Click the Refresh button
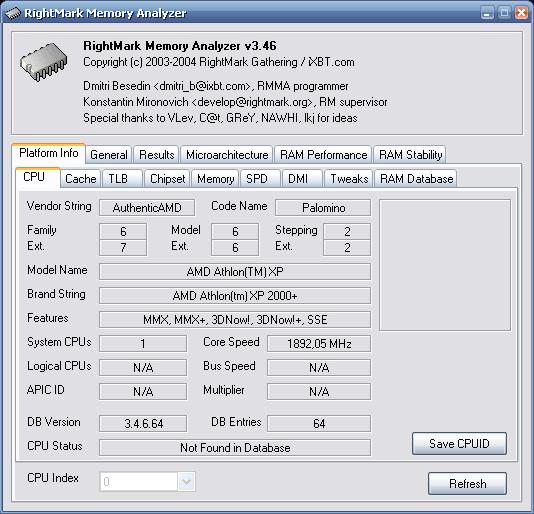Screen dimensions: 534x514 pyautogui.click(x=467, y=484)
